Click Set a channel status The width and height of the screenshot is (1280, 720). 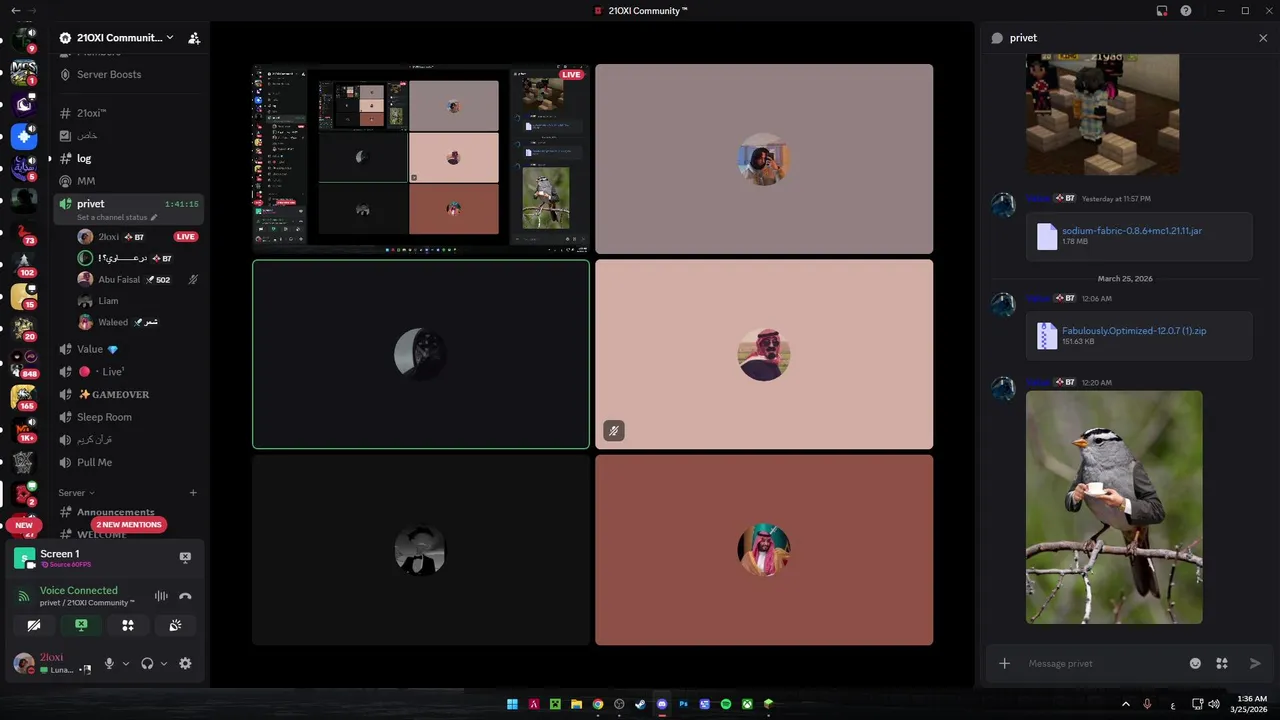pyautogui.click(x=117, y=217)
